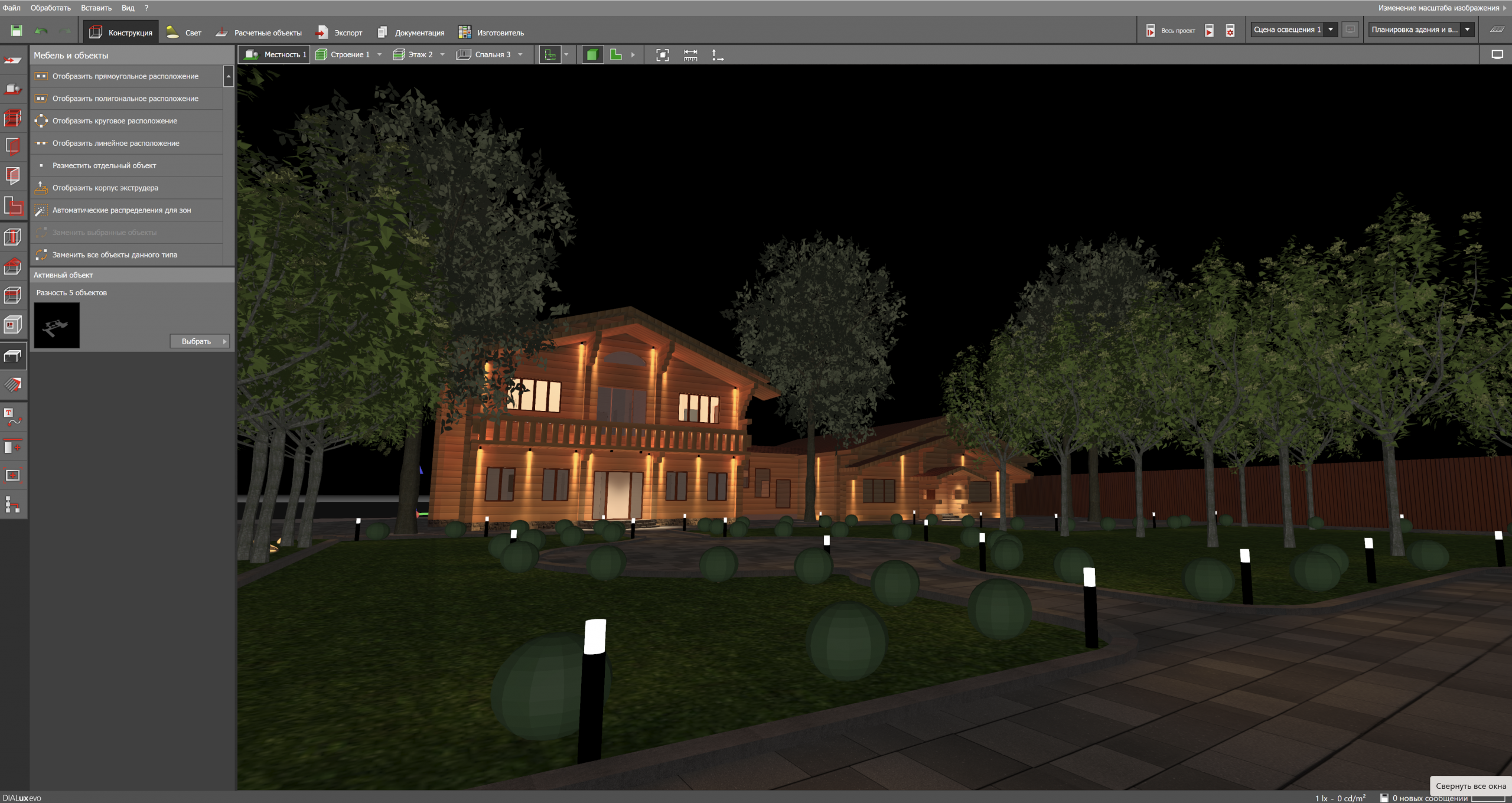This screenshot has height=803, width=1512.
Task: Click Отобразить круговое расположение option
Action: click(115, 121)
